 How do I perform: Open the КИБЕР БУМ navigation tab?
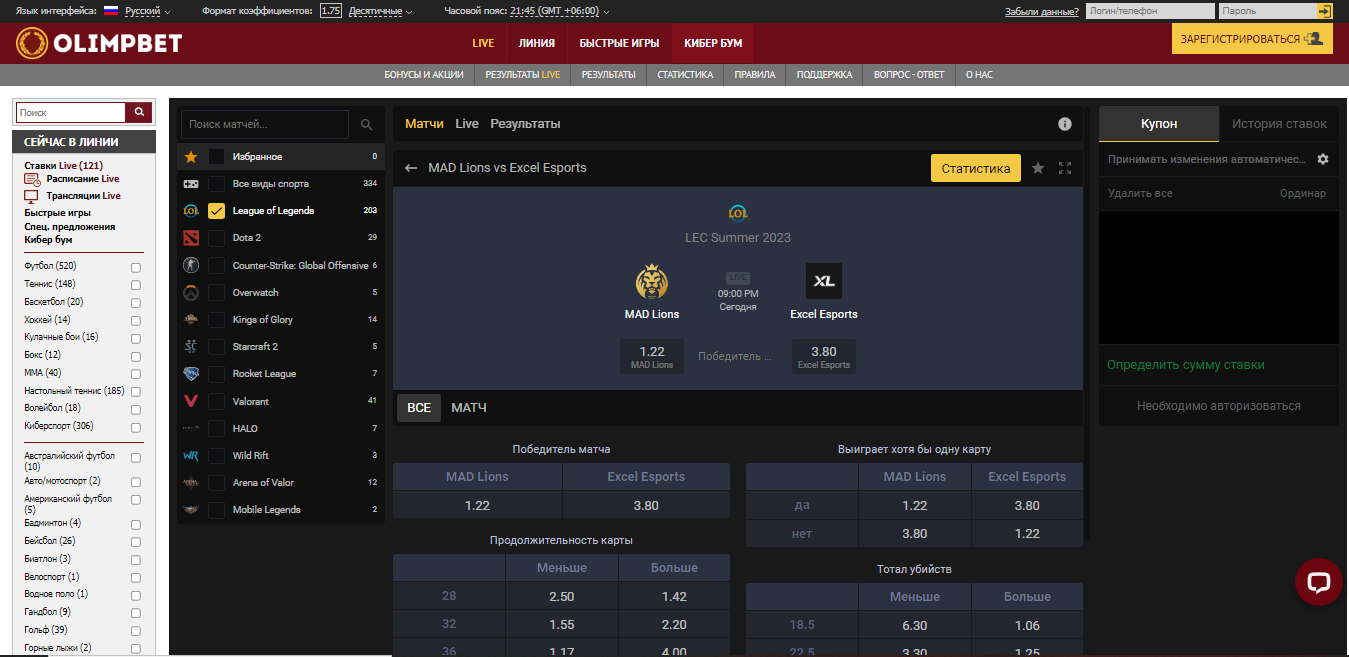coord(713,43)
